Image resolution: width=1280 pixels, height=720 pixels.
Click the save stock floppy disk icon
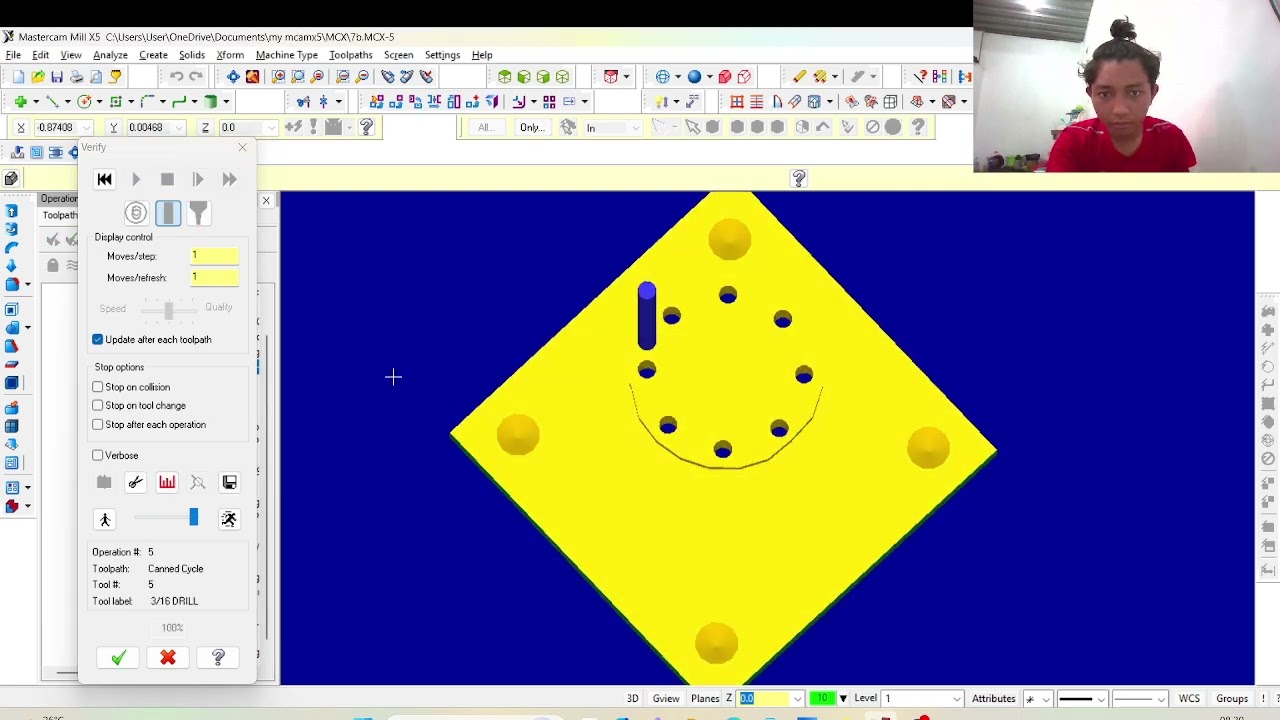229,483
